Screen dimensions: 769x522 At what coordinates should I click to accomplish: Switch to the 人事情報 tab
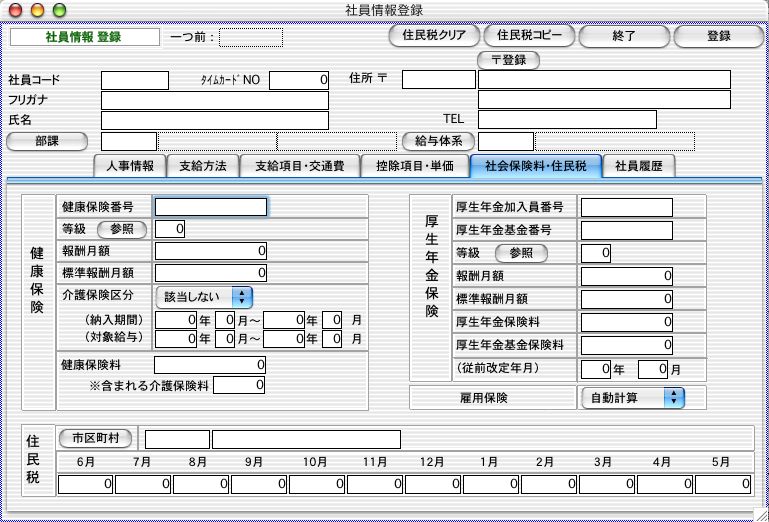(x=127, y=166)
